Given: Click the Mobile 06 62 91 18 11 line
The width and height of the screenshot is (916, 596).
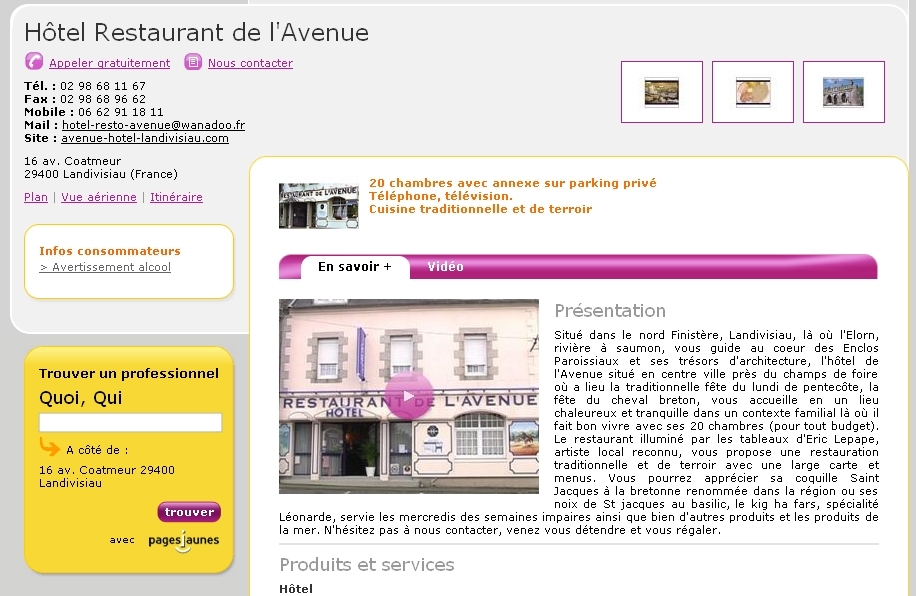Looking at the screenshot, I should (93, 112).
